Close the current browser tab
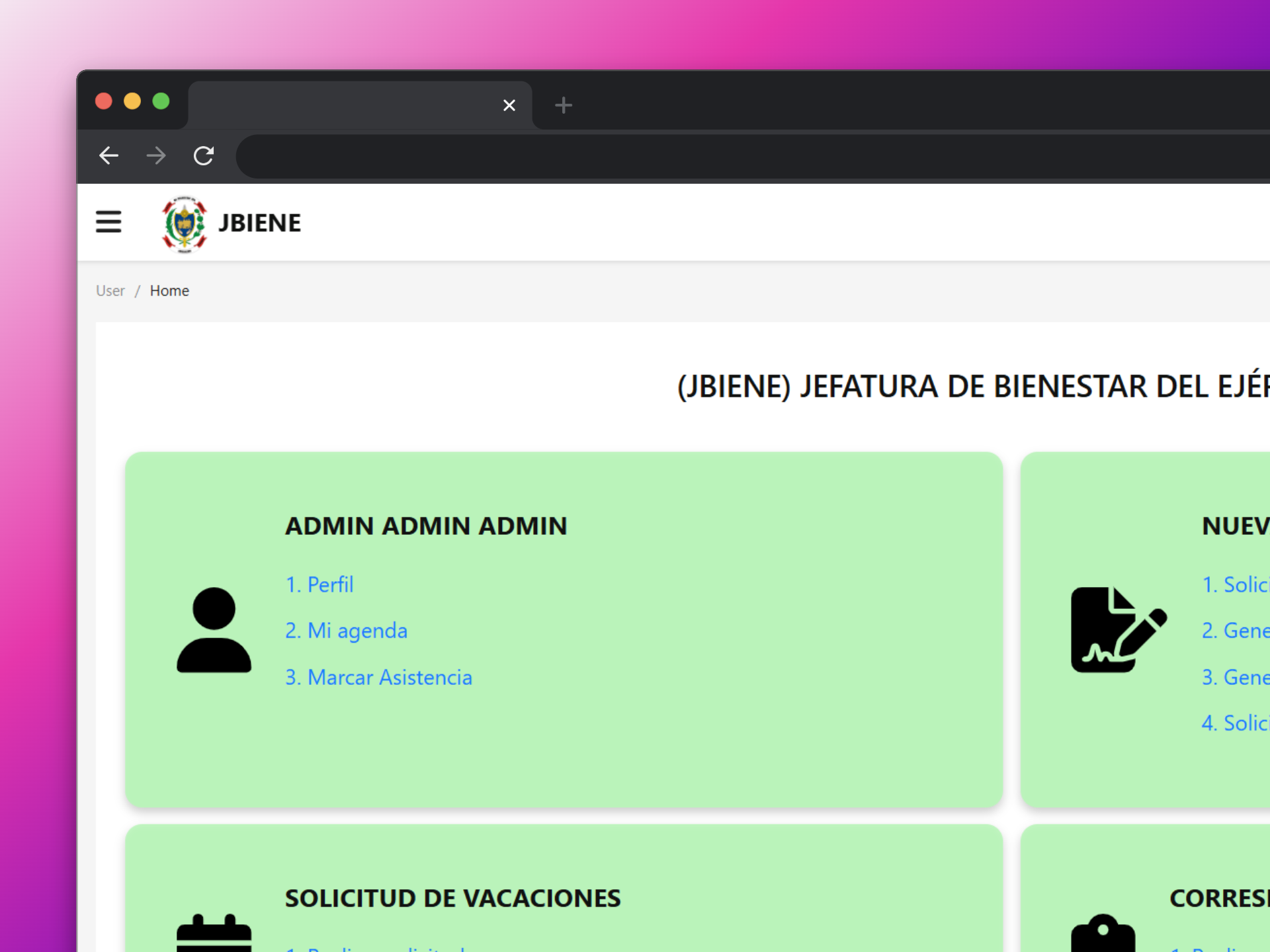The width and height of the screenshot is (1270, 952). coord(509,105)
